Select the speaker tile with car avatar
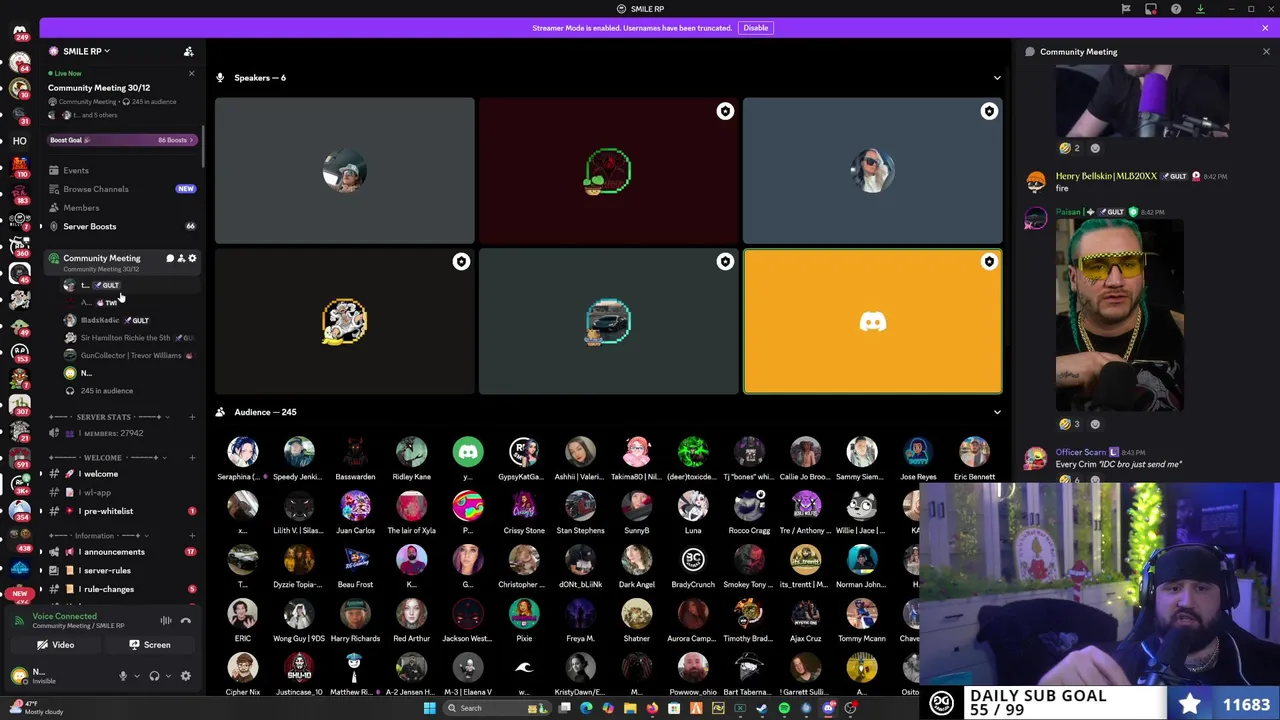This screenshot has height=720, width=1280. click(608, 321)
